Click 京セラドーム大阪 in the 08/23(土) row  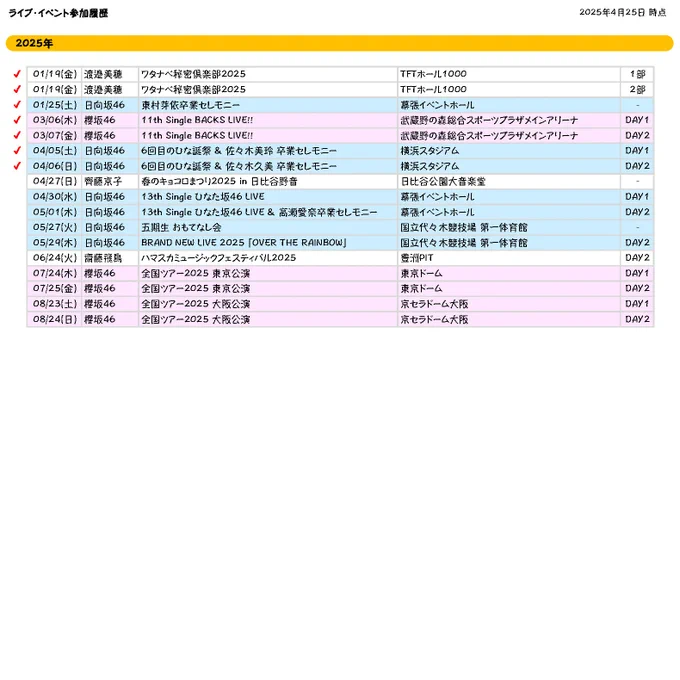(434, 304)
